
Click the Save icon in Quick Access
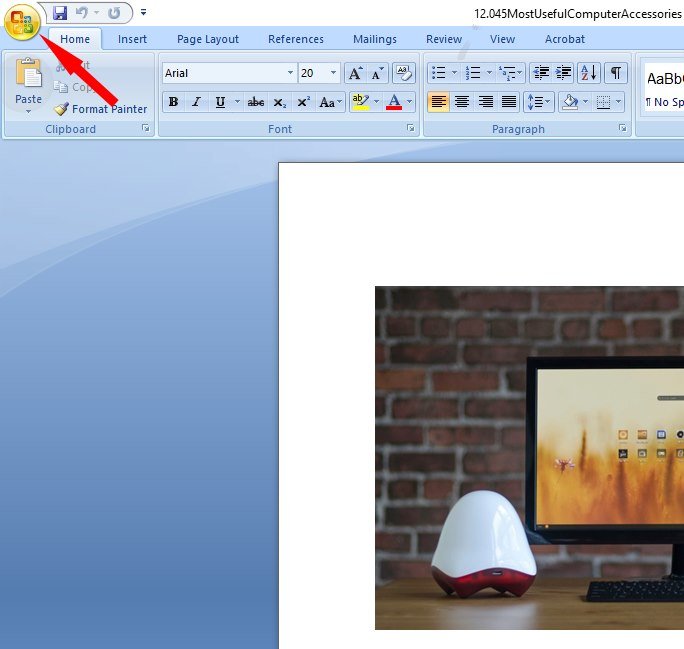click(60, 13)
